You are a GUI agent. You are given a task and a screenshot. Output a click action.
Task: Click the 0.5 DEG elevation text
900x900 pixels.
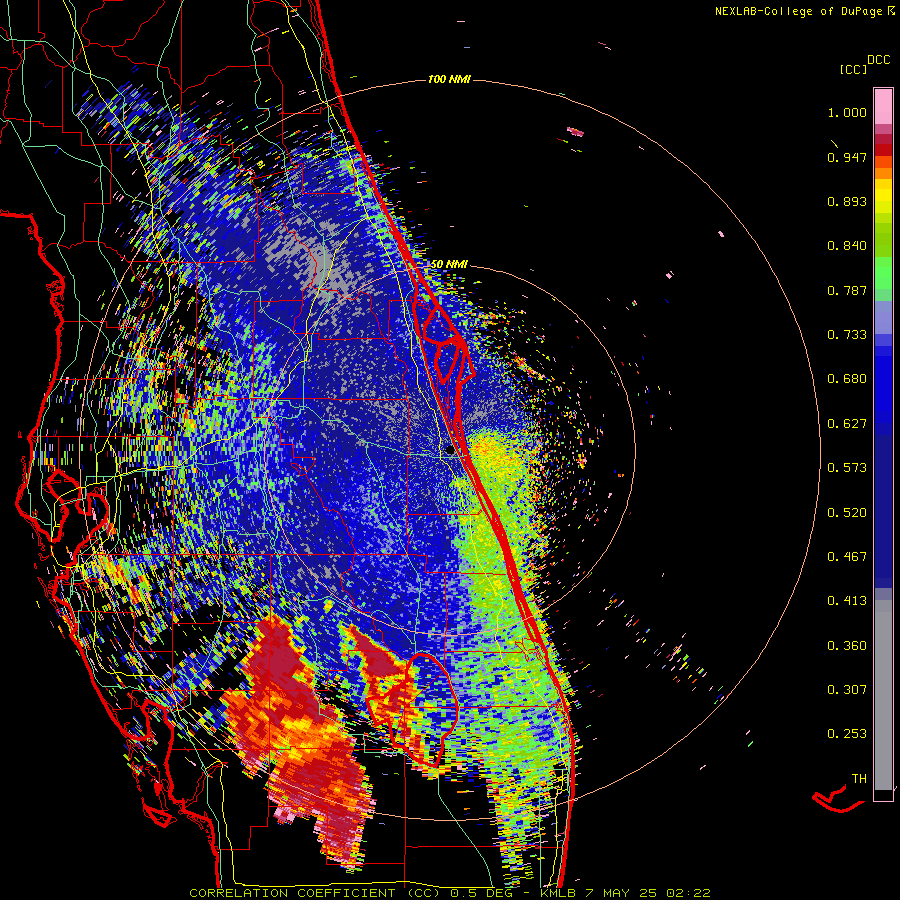pos(482,893)
